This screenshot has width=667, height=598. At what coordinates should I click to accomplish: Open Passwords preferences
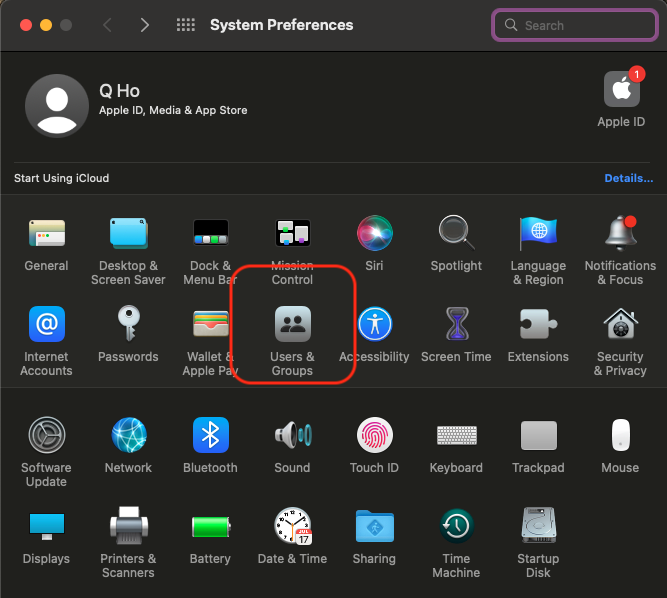(x=128, y=324)
